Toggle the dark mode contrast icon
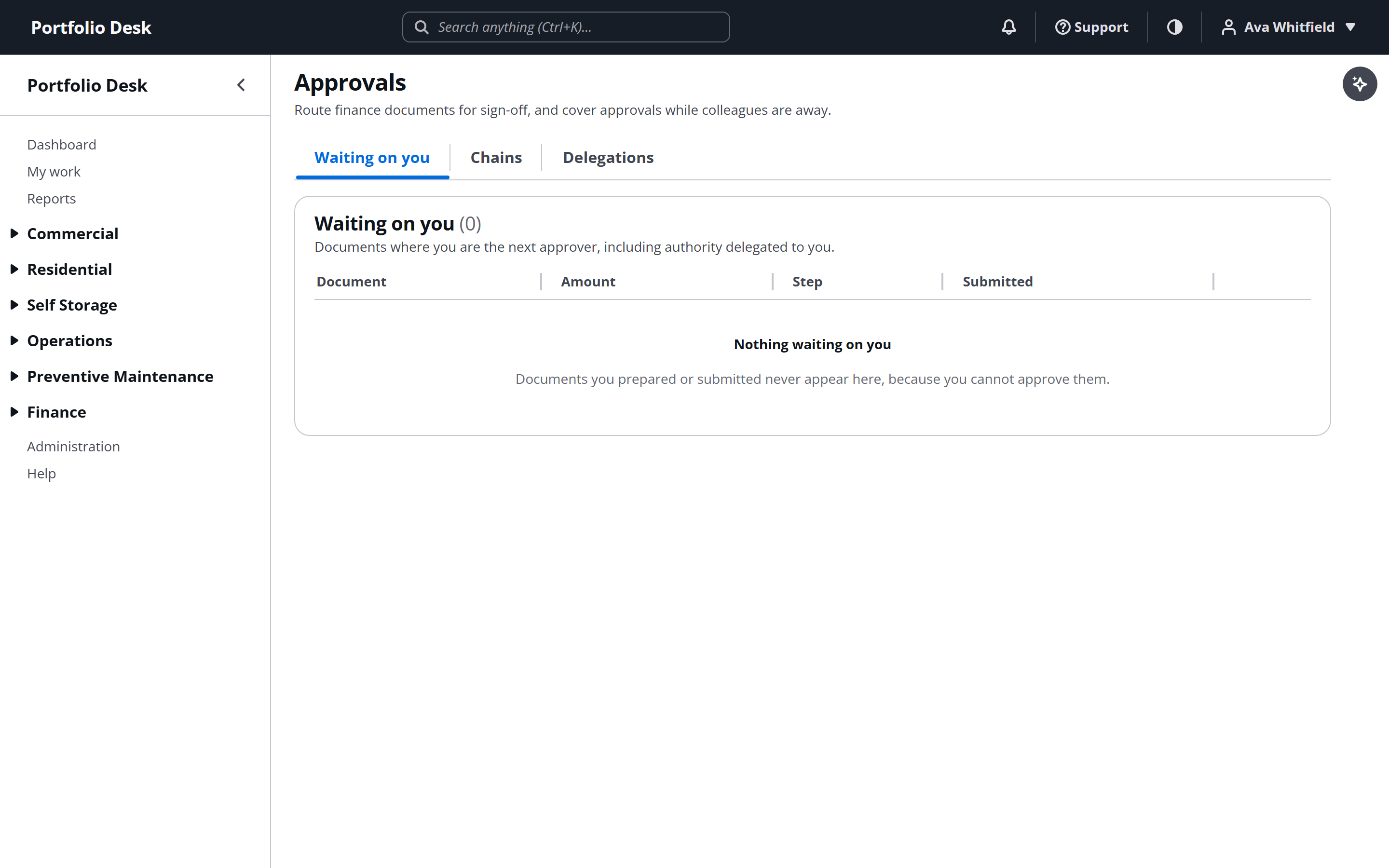Screen dimensions: 1389x868 point(1174,27)
